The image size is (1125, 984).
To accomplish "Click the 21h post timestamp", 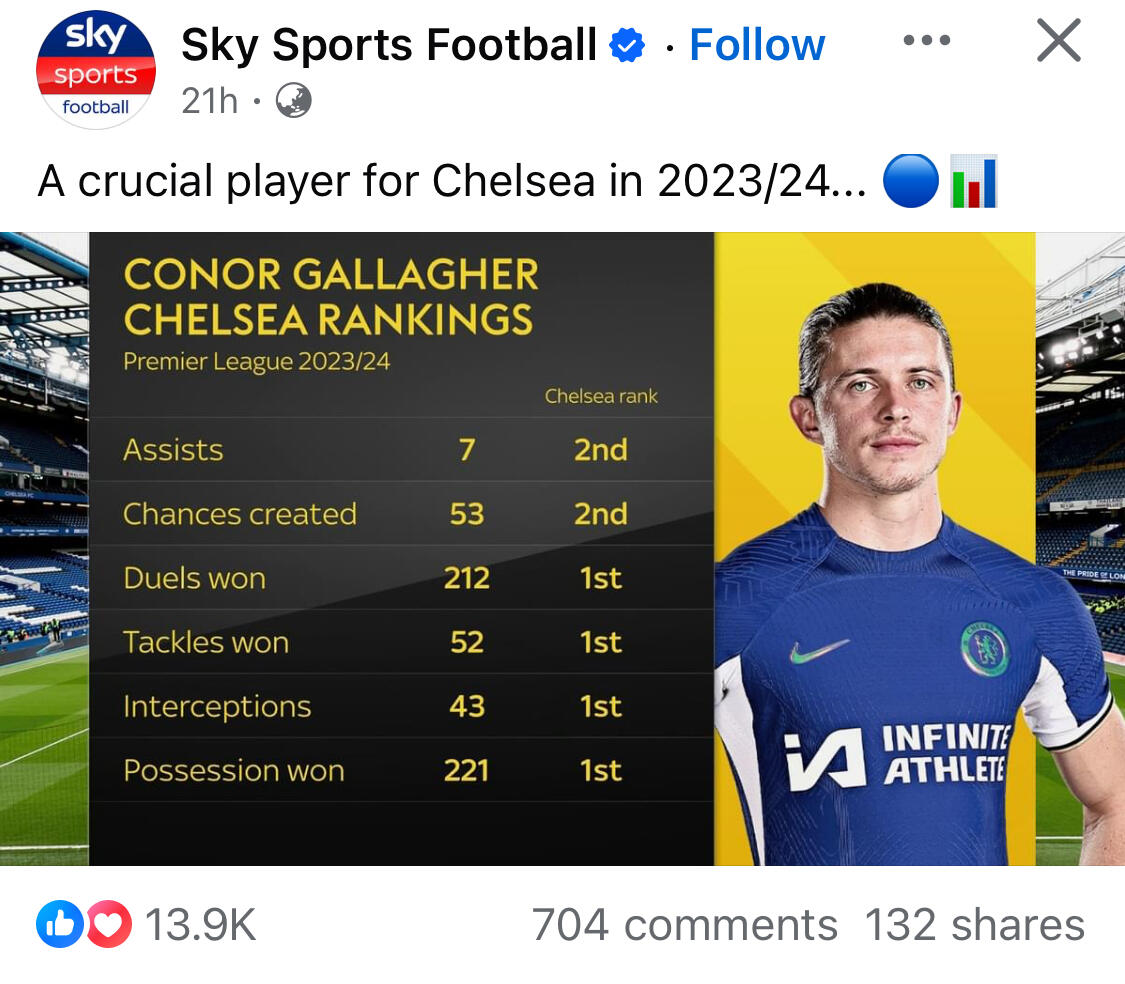I will click(209, 100).
